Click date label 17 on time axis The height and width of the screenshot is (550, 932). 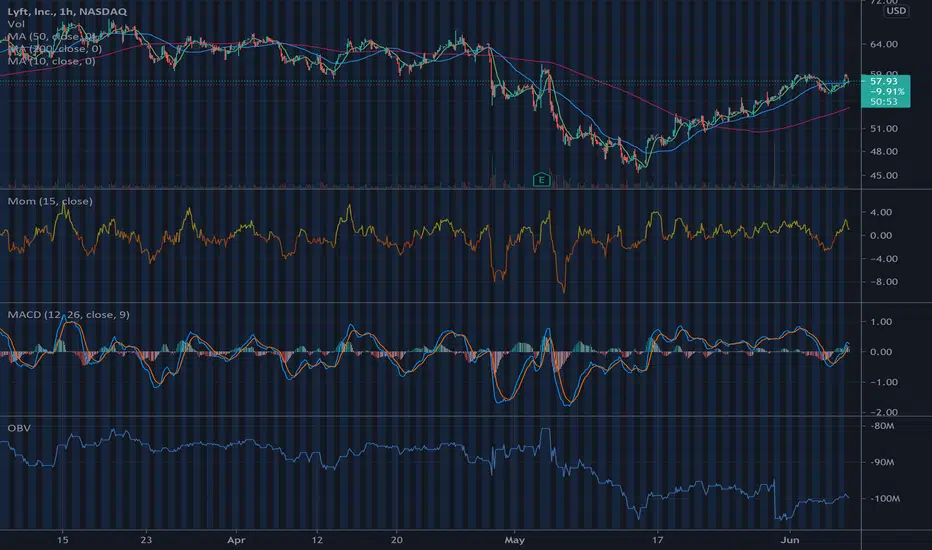click(x=657, y=540)
